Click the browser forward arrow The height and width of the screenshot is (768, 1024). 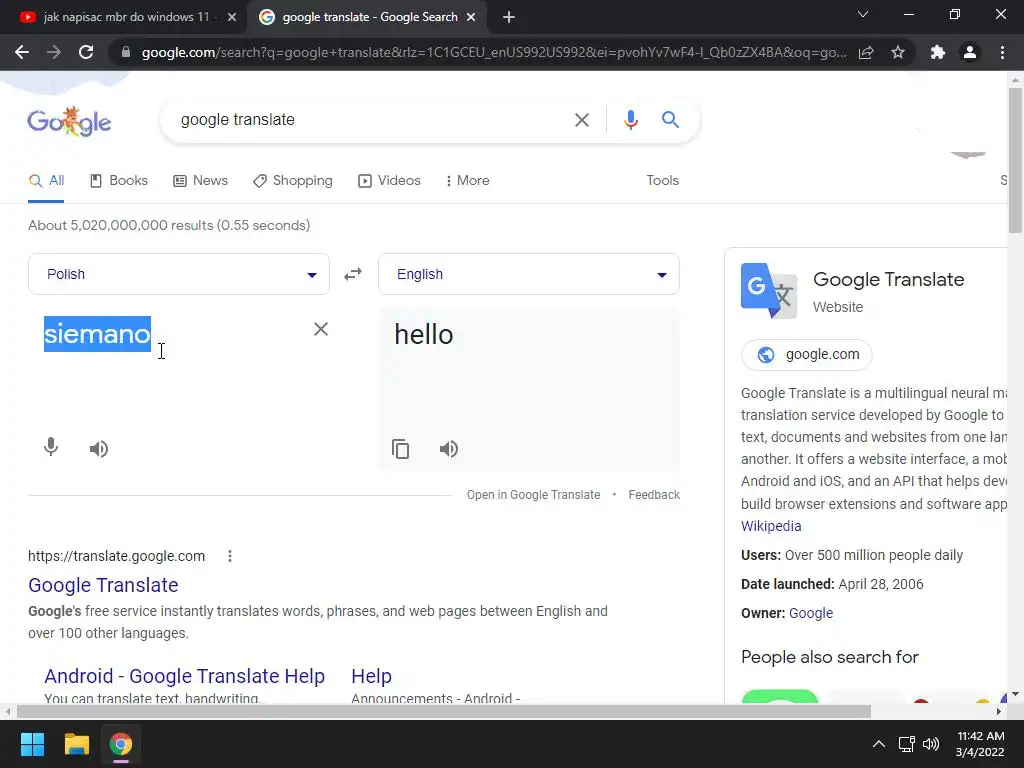54,52
